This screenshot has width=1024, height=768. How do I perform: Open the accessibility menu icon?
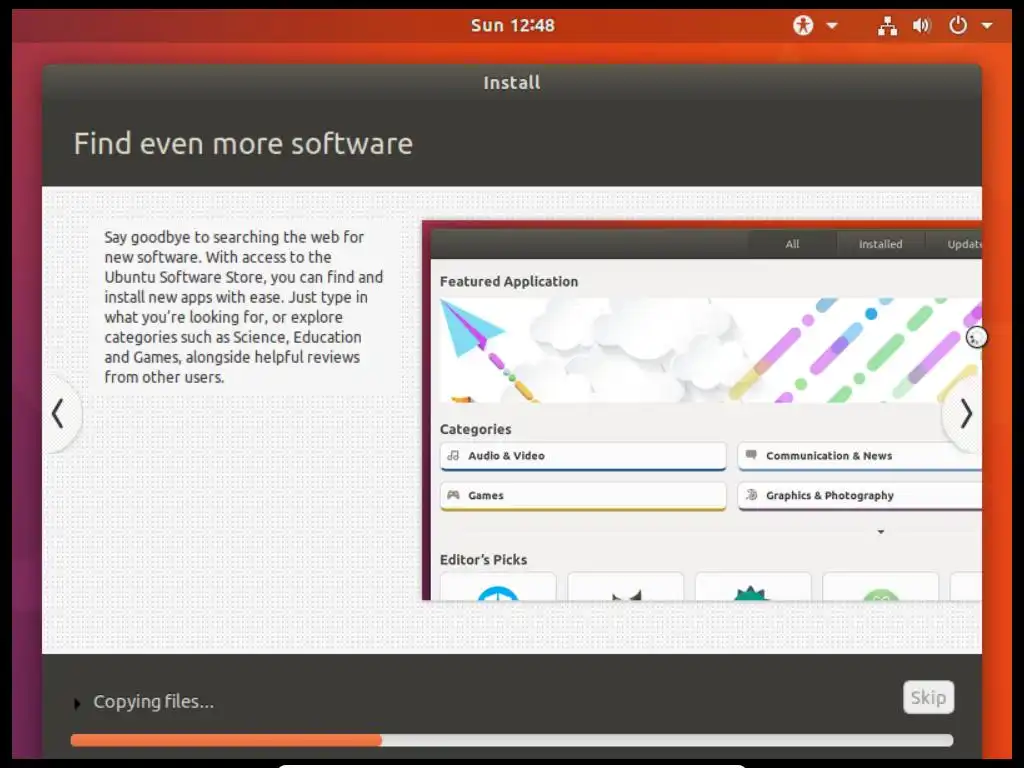(803, 25)
